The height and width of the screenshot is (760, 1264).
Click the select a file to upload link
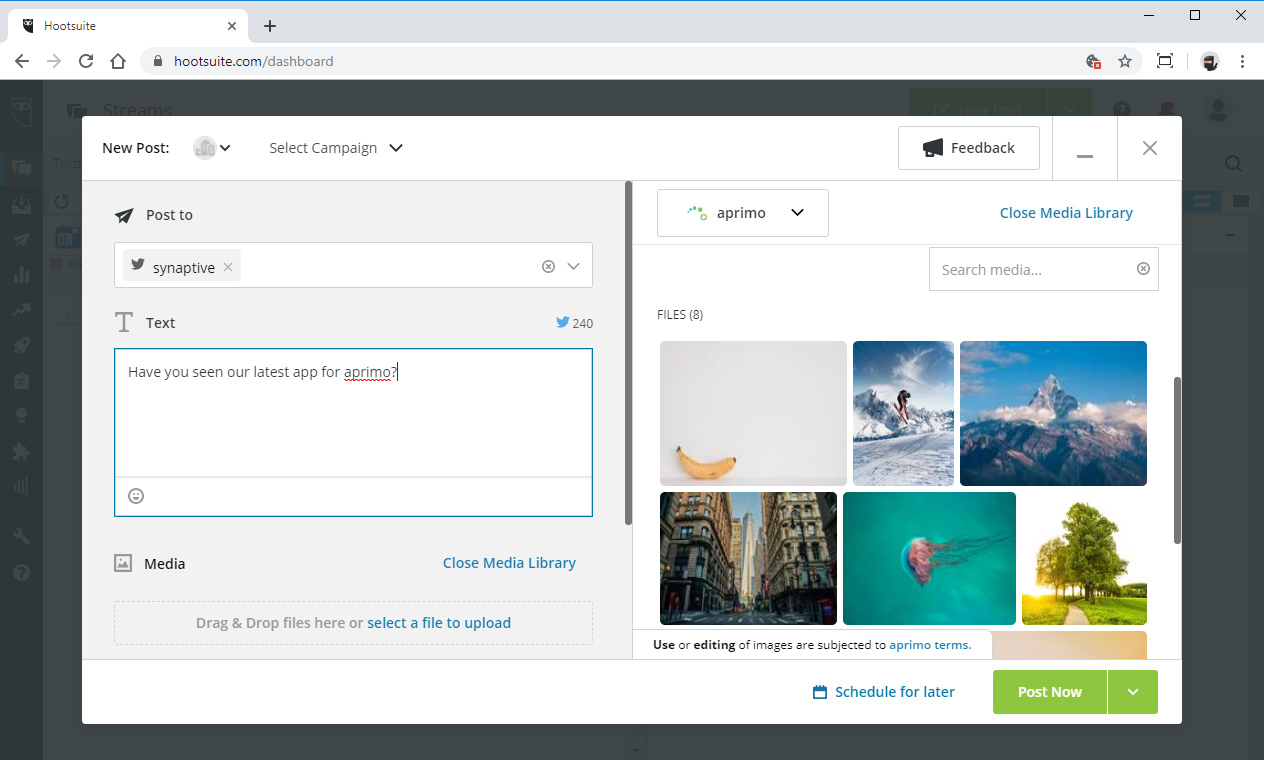(x=439, y=623)
